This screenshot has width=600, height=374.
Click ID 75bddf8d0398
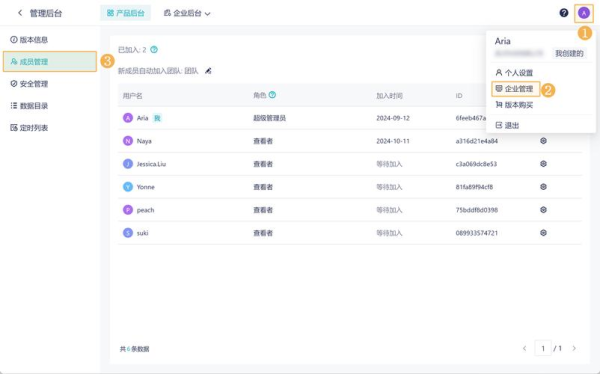click(x=477, y=210)
